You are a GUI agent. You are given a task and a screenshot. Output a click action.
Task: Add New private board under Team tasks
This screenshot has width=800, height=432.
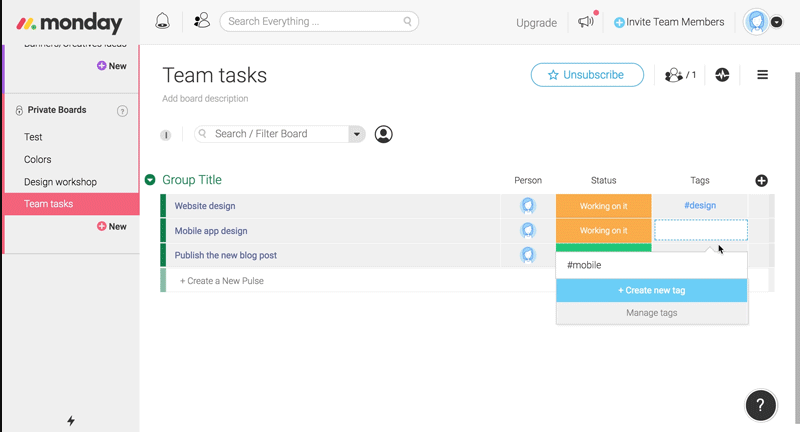point(112,226)
